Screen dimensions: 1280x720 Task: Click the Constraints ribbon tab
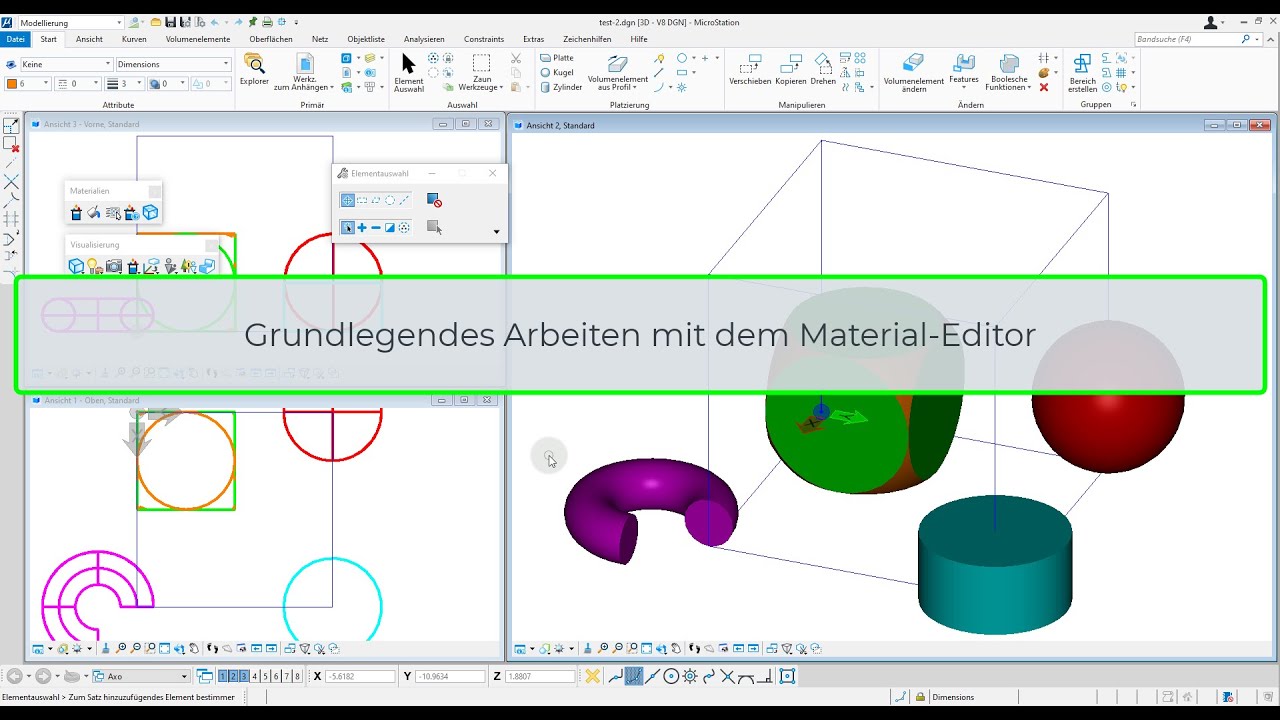[484, 39]
